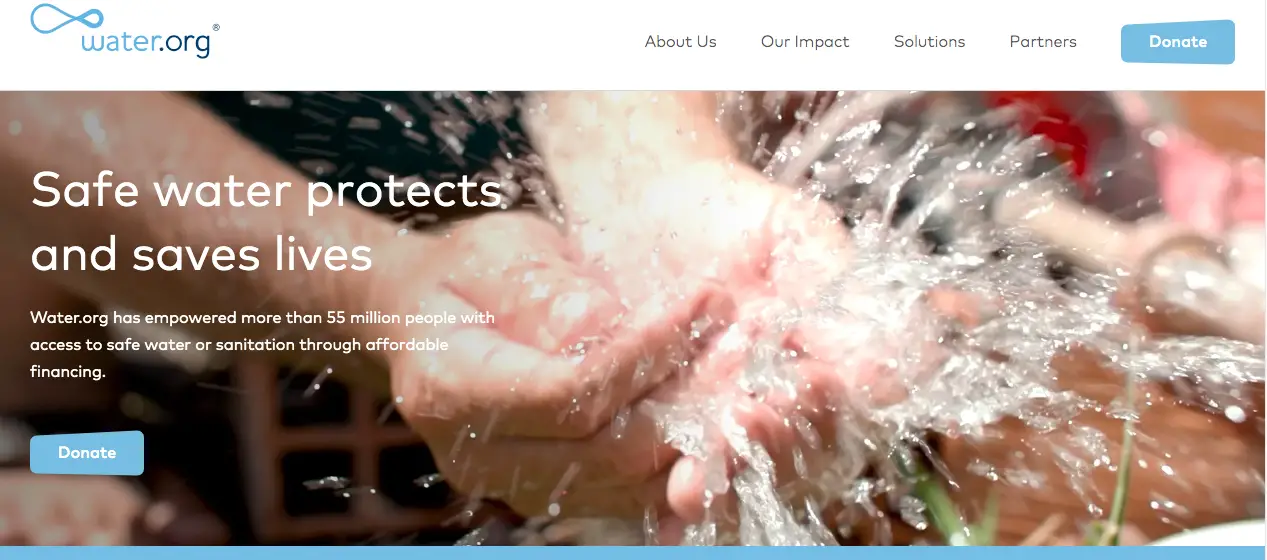Open the About Us menu
Viewport: 1267px width, 560px height.
(x=680, y=42)
